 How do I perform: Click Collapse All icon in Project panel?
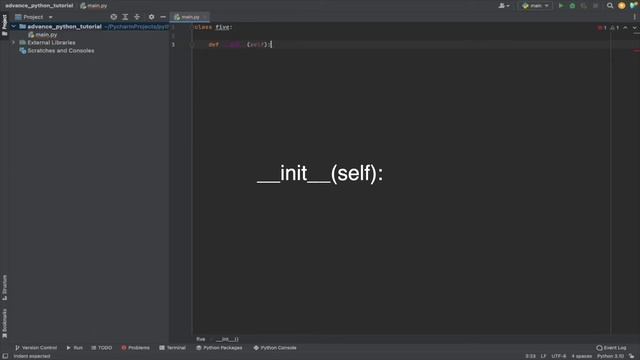point(137,17)
